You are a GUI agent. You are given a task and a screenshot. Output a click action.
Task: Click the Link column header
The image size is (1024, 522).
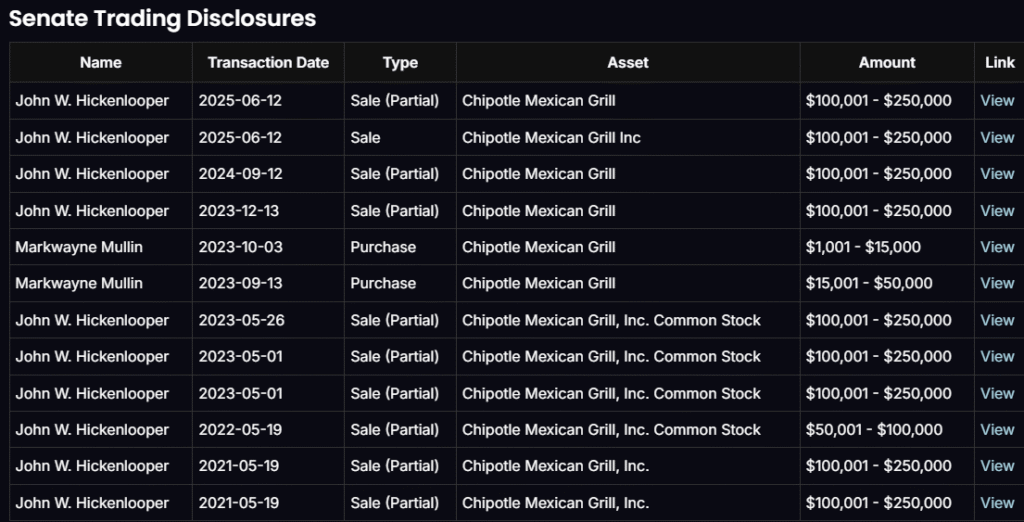click(999, 62)
